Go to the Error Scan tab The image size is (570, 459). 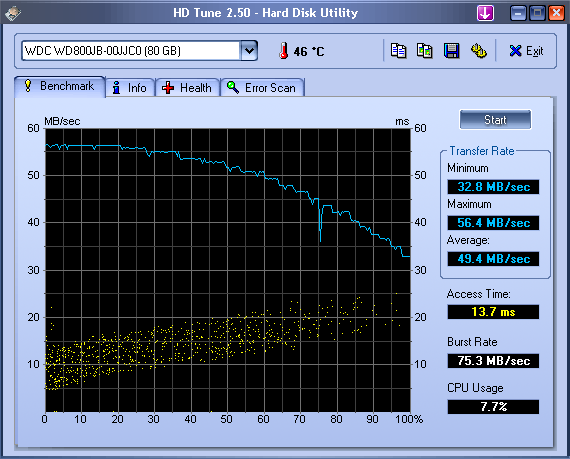click(x=262, y=88)
